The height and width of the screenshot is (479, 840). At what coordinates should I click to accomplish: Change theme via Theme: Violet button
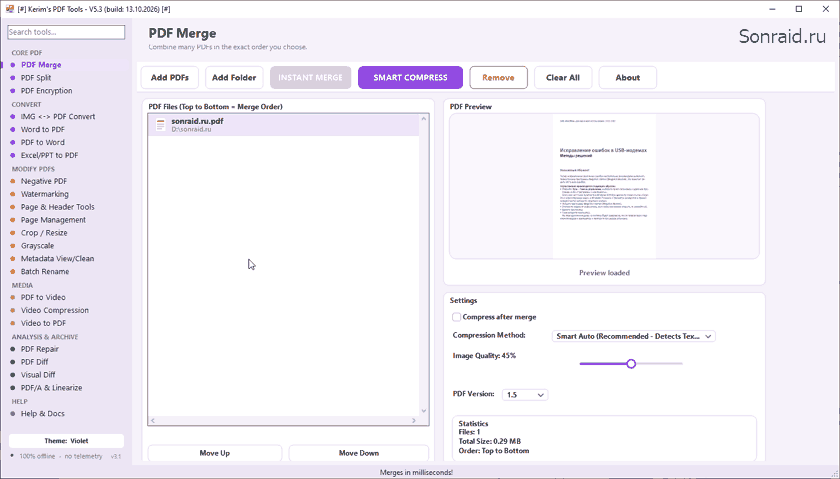(x=66, y=440)
